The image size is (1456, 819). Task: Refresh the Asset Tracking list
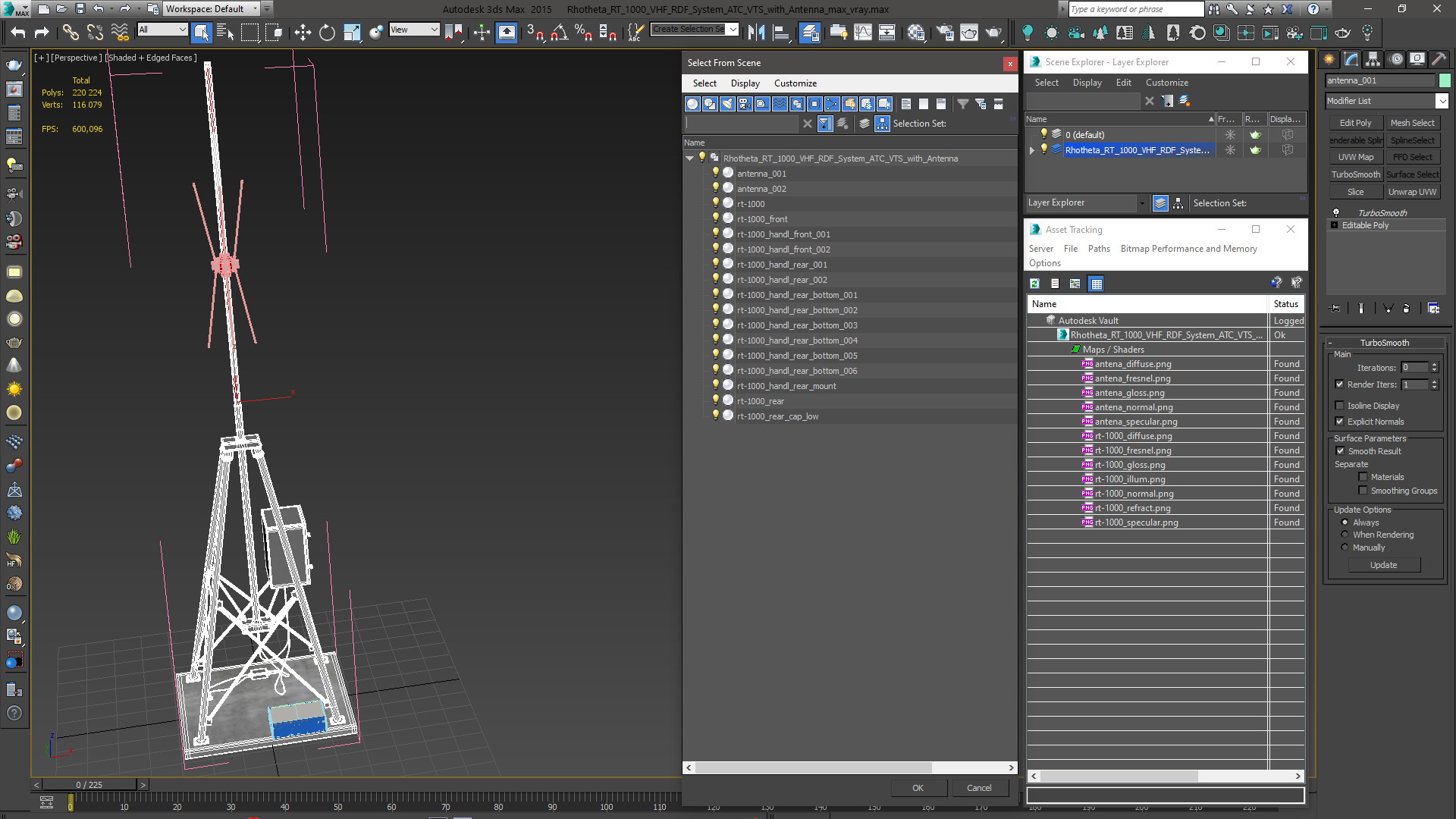point(1034,284)
